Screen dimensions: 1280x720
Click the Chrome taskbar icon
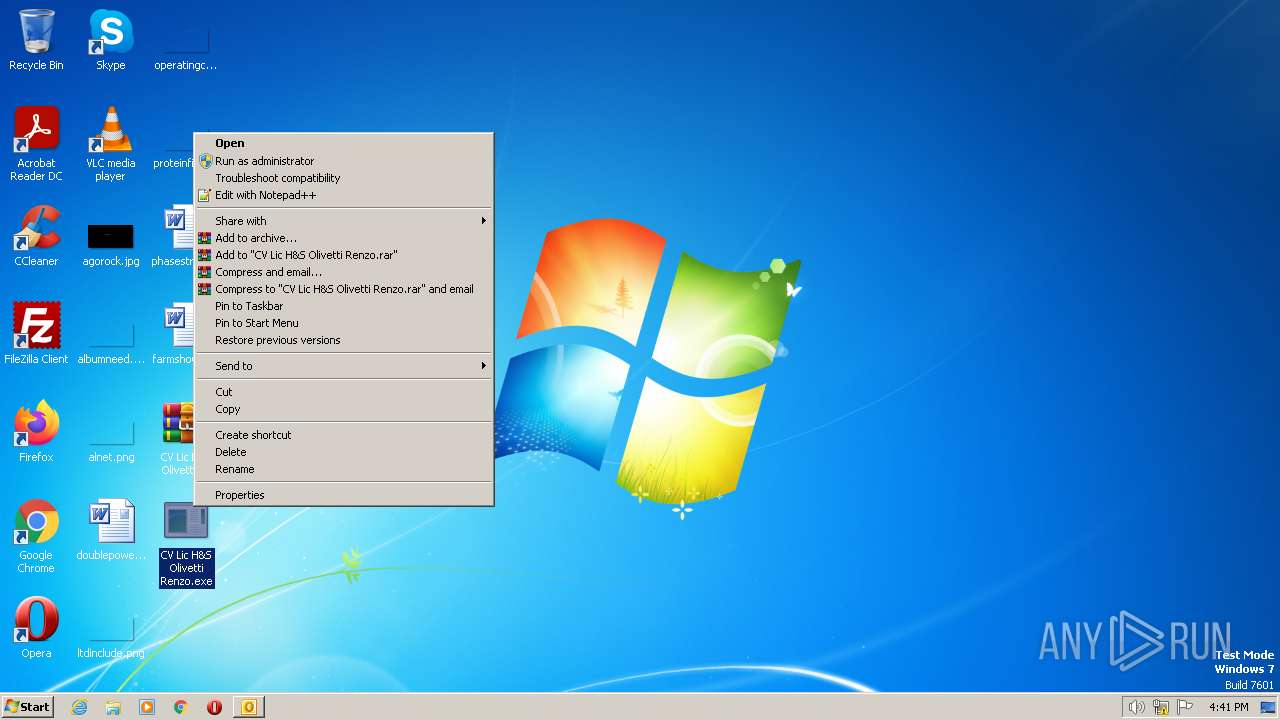pyautogui.click(x=181, y=707)
